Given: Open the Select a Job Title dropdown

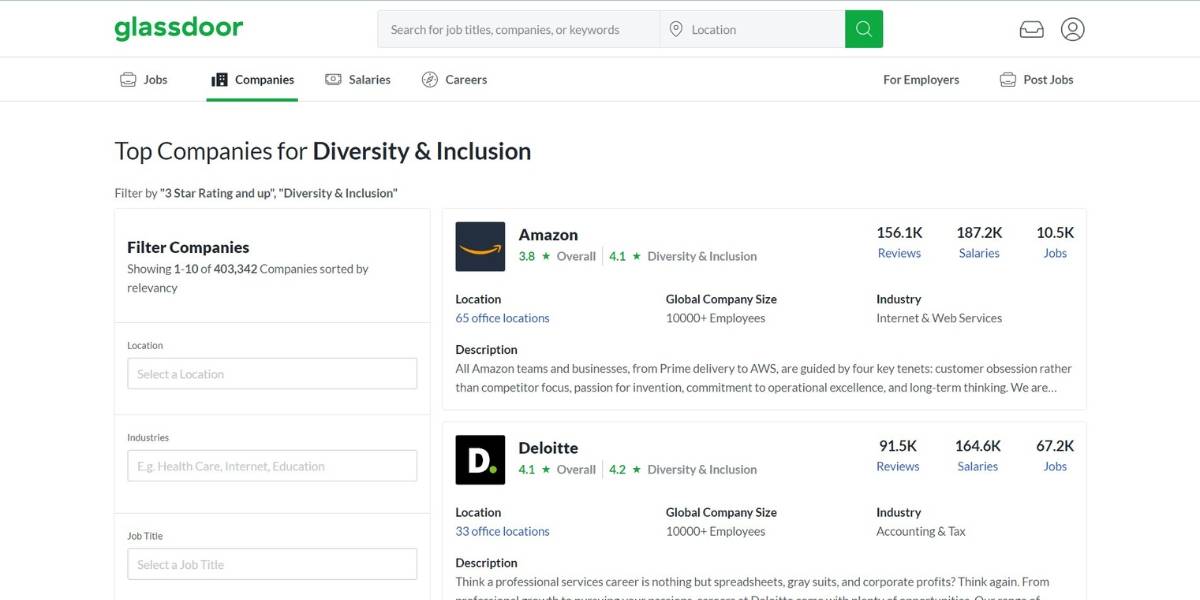Looking at the screenshot, I should click(x=272, y=565).
